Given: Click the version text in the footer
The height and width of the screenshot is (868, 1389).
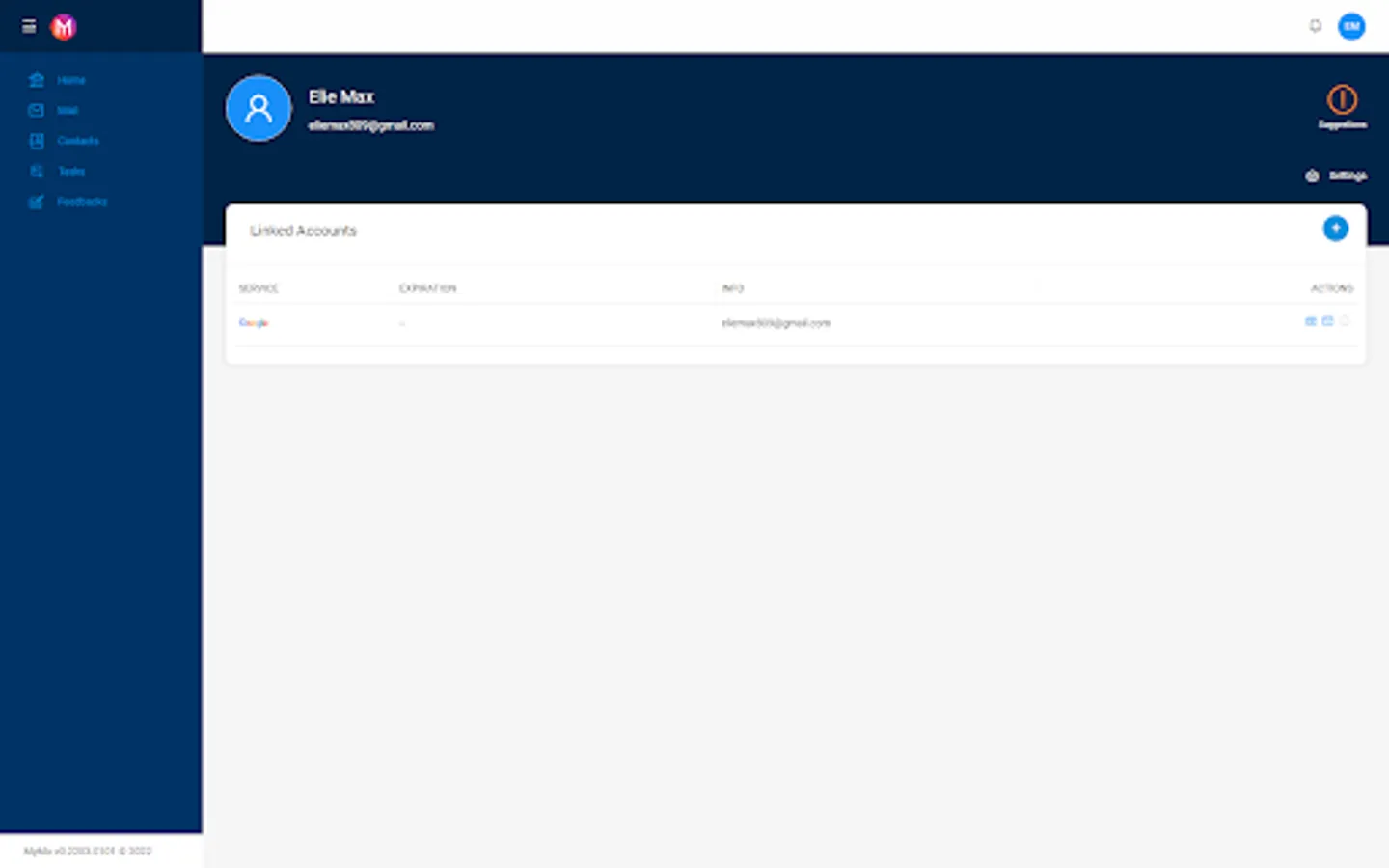Looking at the screenshot, I should pos(88,852).
